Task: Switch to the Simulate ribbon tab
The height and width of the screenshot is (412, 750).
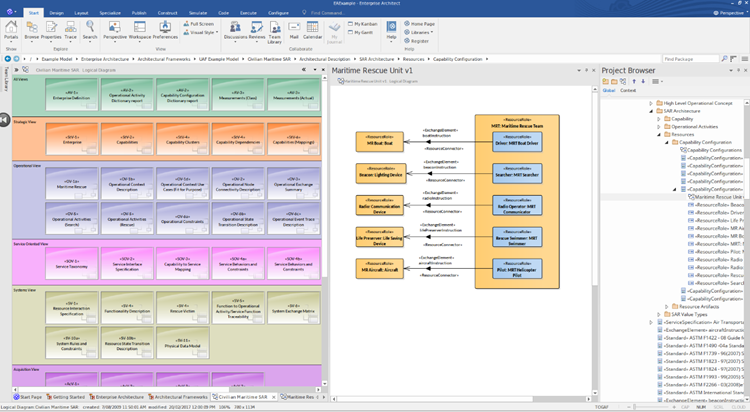Action: (198, 13)
